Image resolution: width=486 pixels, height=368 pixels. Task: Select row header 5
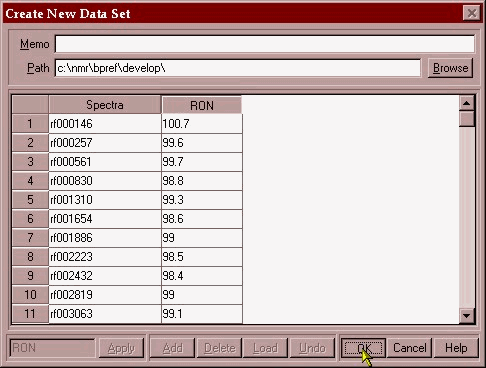pos(30,200)
